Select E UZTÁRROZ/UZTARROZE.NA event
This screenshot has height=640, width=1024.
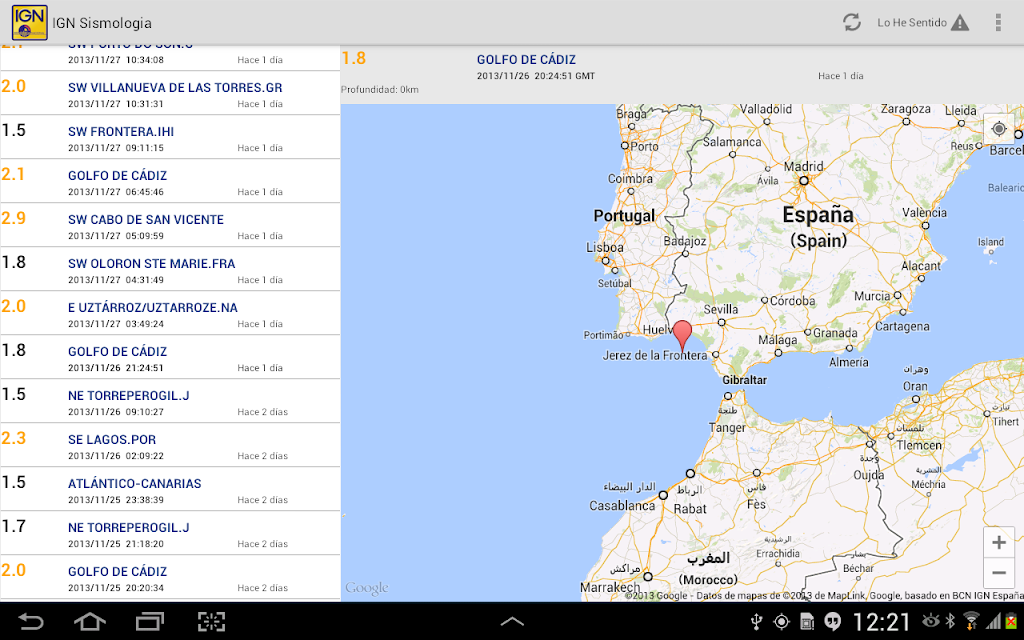tap(170, 313)
